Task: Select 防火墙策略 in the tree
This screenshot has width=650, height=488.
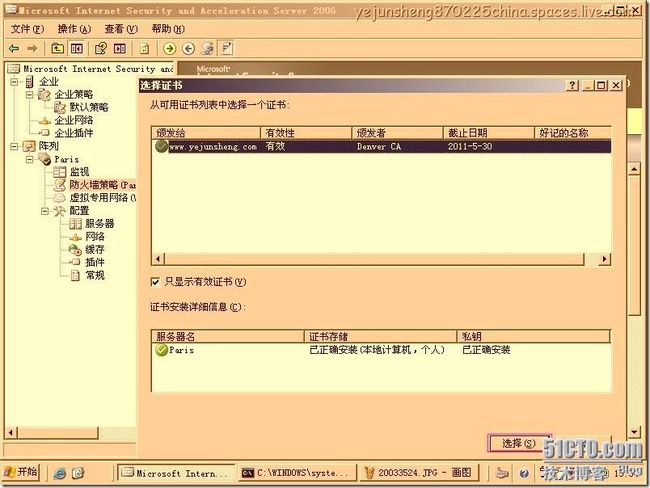Action: 102,185
